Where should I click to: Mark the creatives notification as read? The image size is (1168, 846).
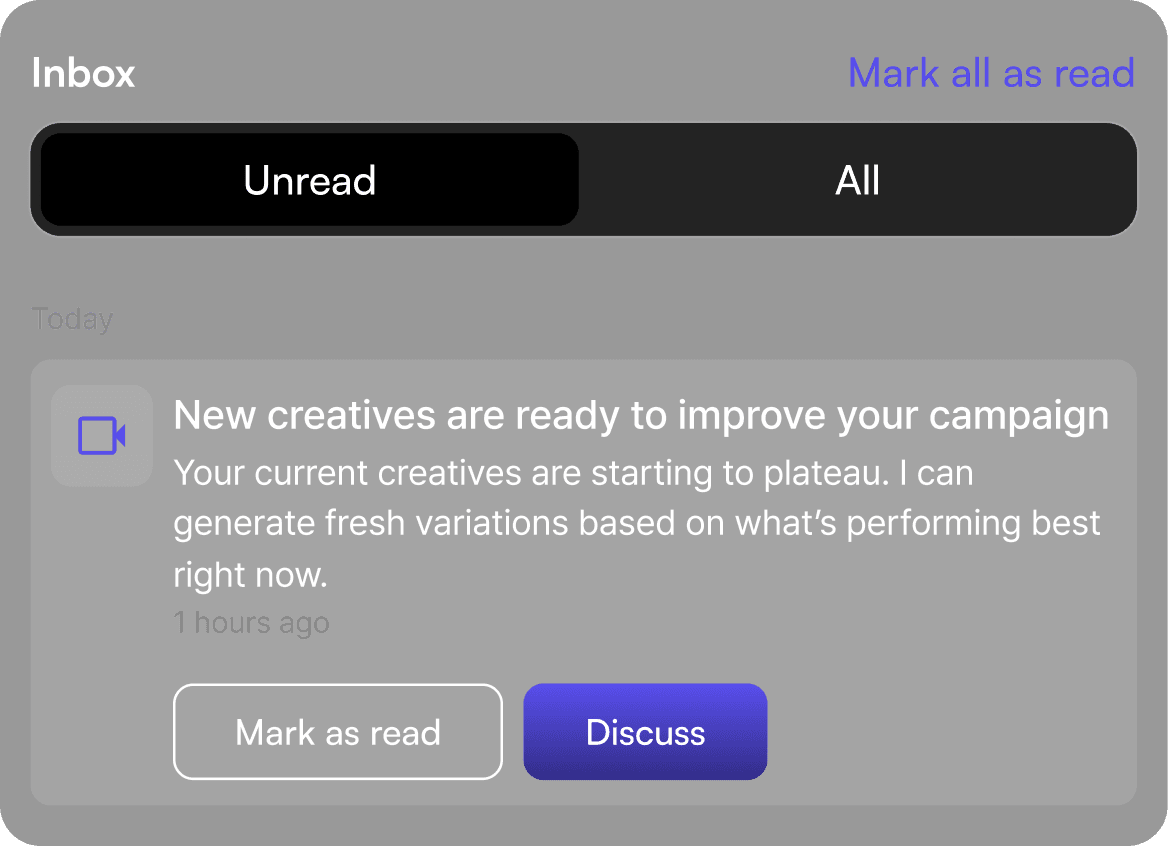337,731
